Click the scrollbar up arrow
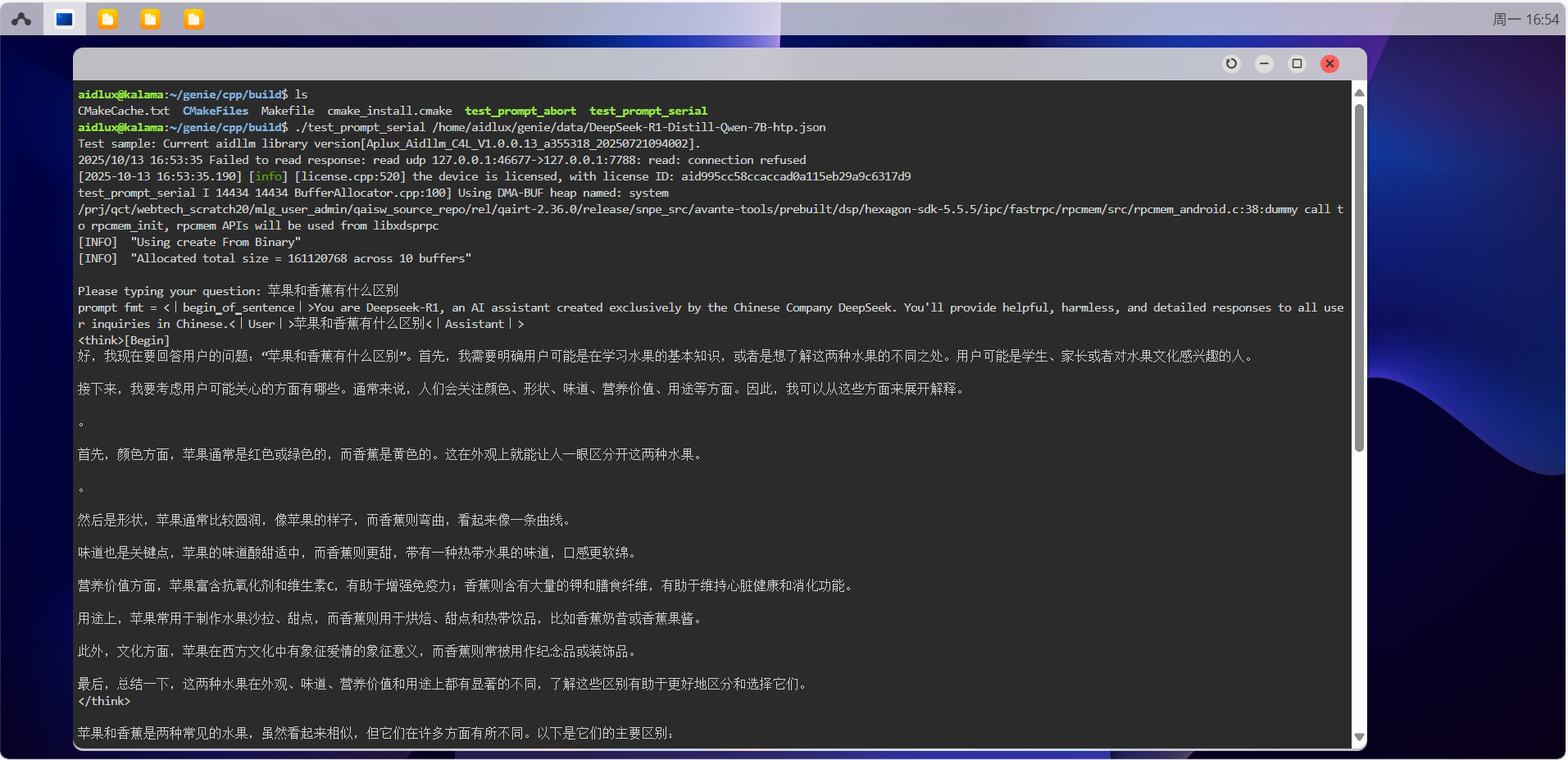This screenshot has width=1568, height=760. 1359,93
